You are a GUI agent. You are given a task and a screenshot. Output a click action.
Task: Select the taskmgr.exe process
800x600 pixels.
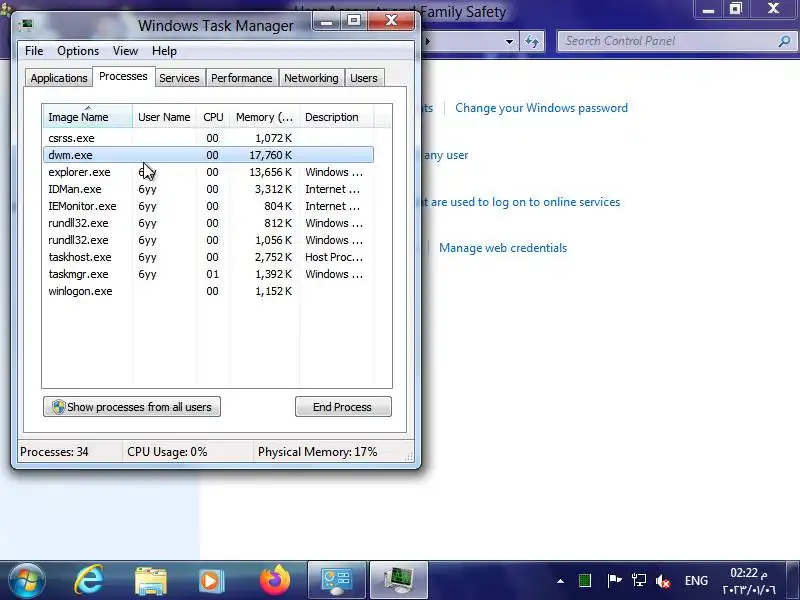point(209,274)
